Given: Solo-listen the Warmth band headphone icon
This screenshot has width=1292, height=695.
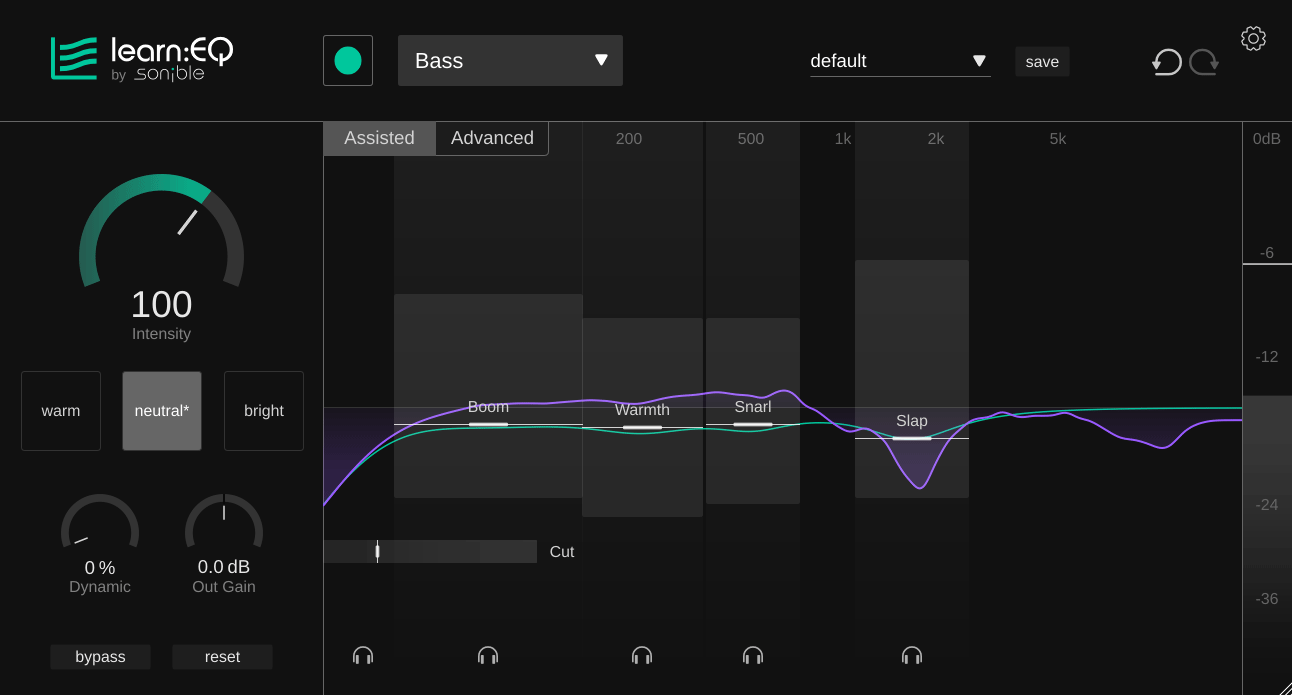Looking at the screenshot, I should [x=642, y=656].
